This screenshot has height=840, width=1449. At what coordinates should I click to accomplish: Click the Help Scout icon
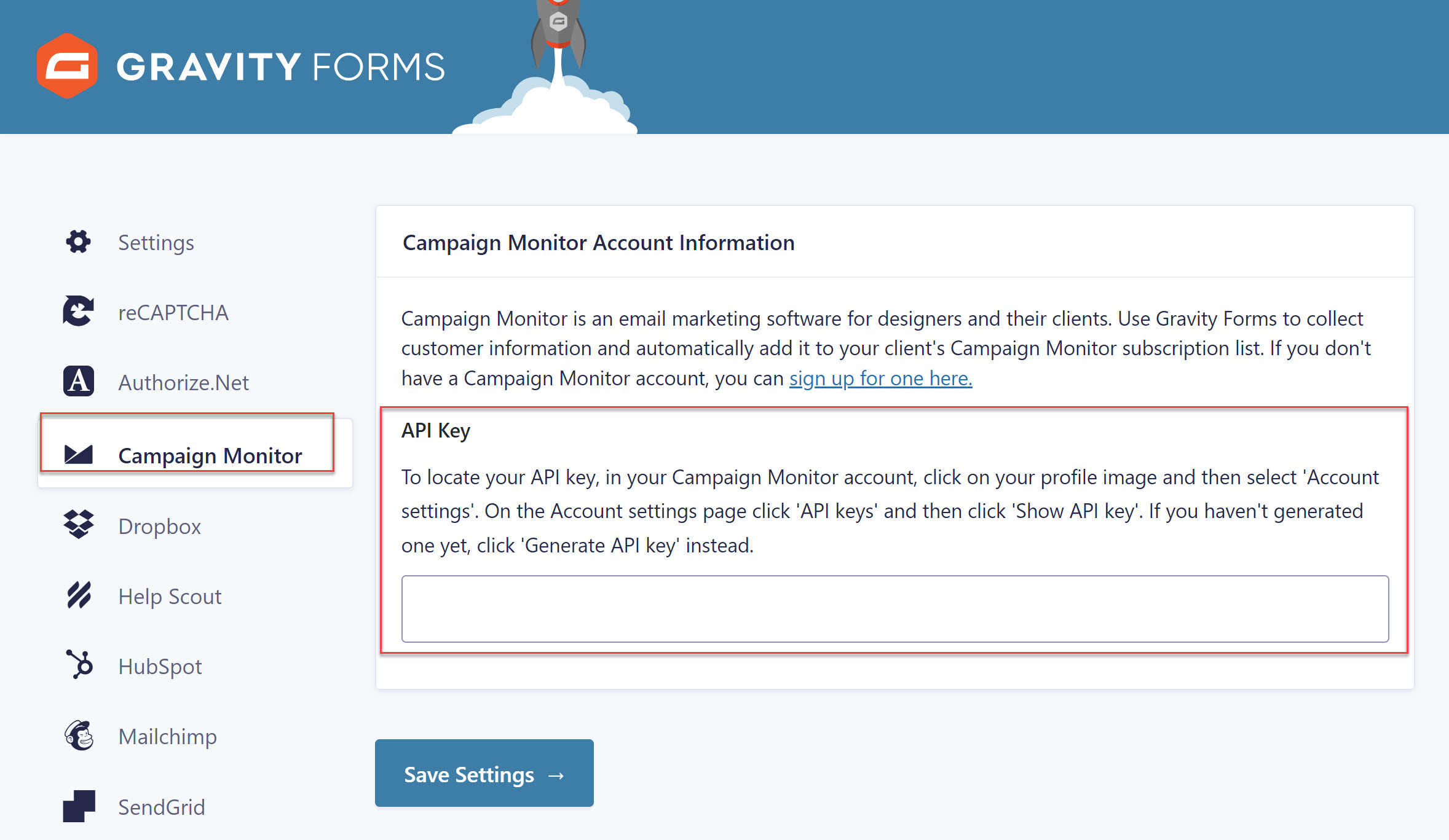click(x=79, y=595)
